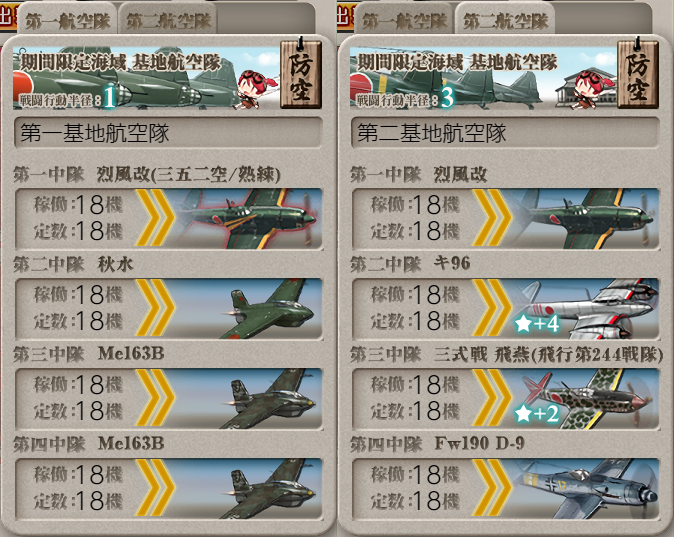
Task: Select the キ96 twin-engine aircraft slot
Action: pyautogui.click(x=506, y=308)
